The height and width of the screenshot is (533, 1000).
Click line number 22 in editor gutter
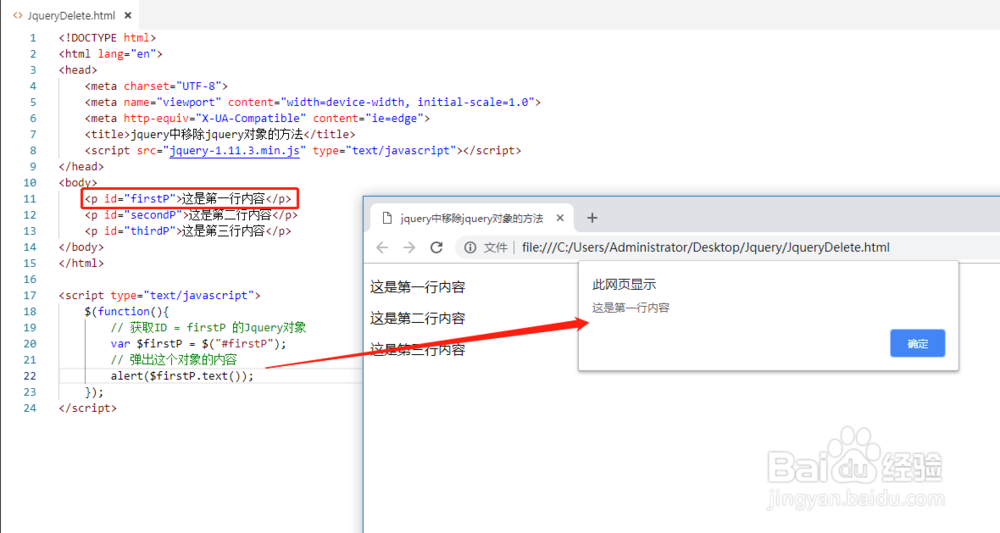30,376
